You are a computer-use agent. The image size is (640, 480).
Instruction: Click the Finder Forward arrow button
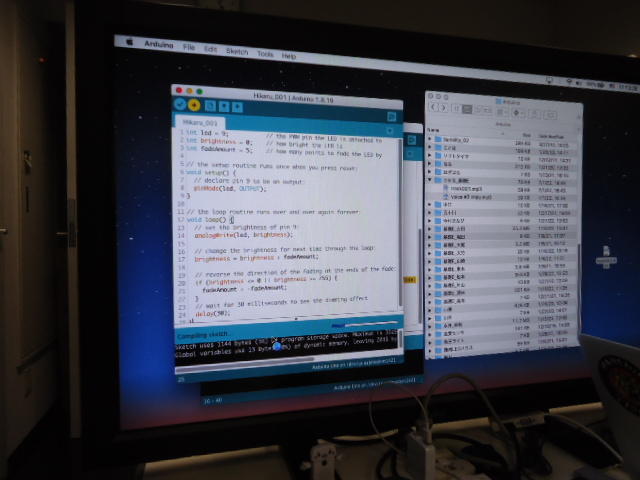click(x=444, y=108)
